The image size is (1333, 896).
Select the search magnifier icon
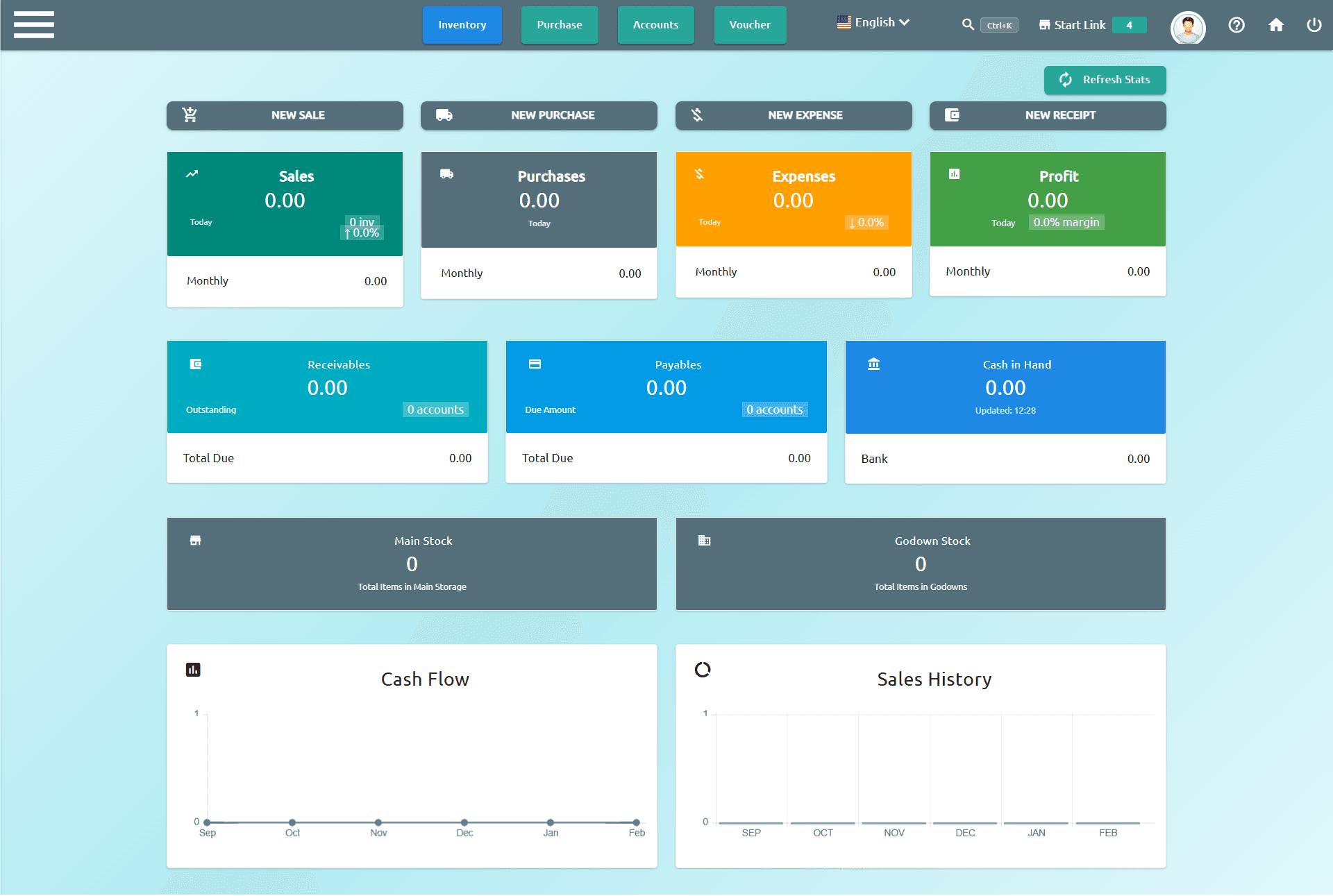pyautogui.click(x=968, y=24)
